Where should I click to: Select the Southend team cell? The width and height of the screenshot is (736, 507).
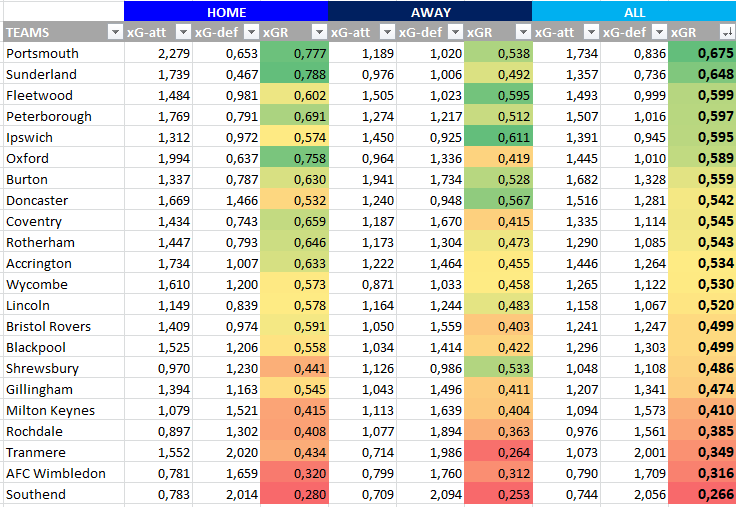(x=63, y=494)
